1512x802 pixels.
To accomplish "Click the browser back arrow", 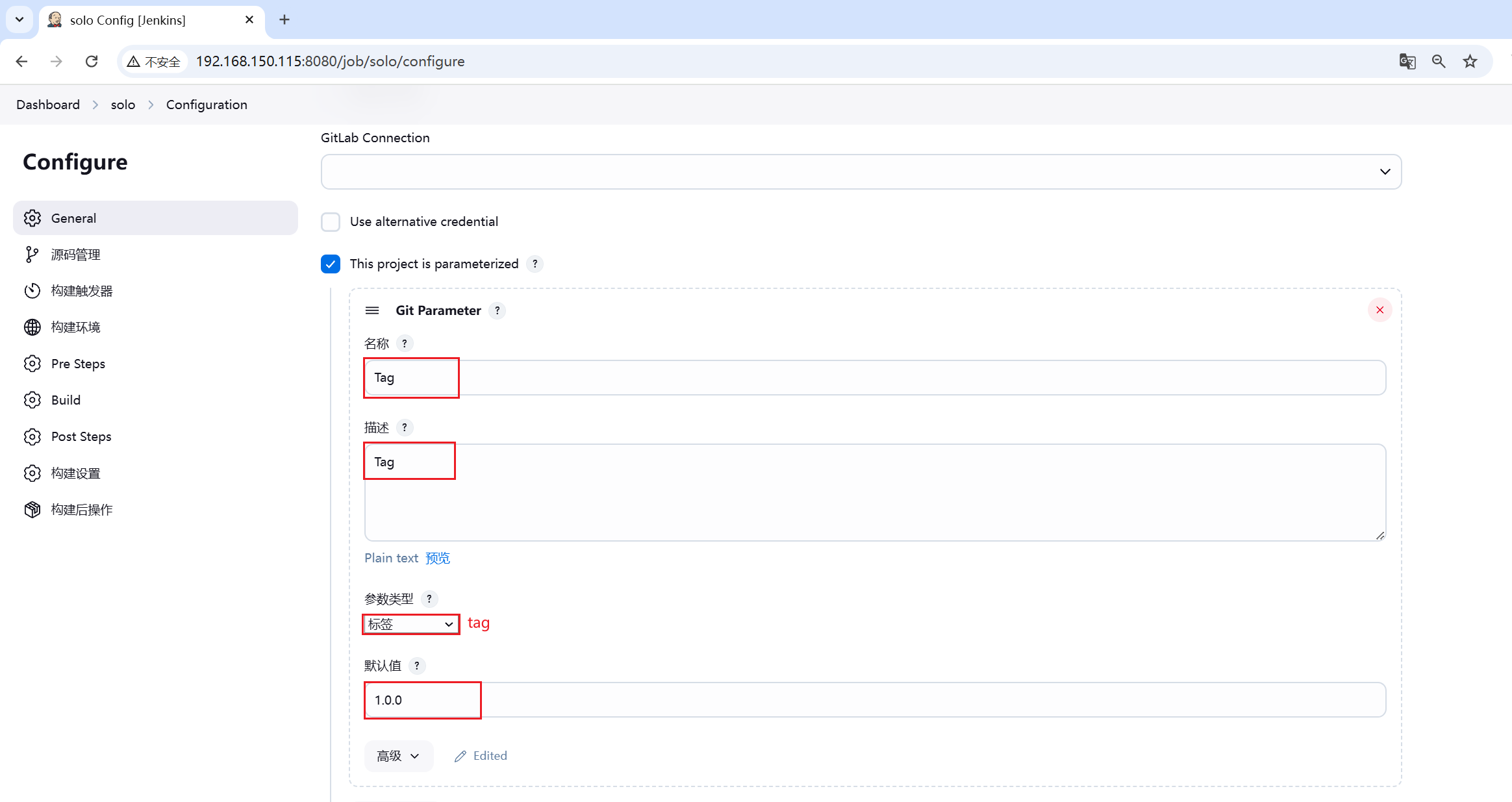I will (x=21, y=61).
